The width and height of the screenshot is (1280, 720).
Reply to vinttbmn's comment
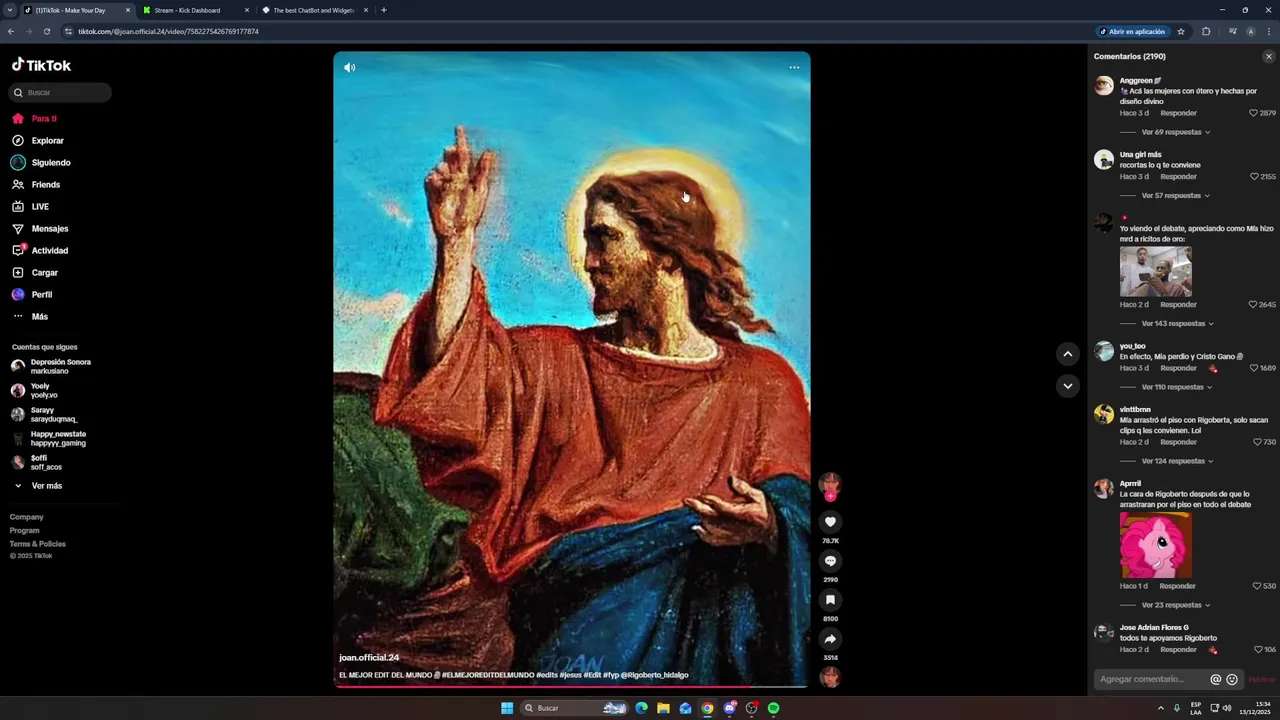(1178, 442)
